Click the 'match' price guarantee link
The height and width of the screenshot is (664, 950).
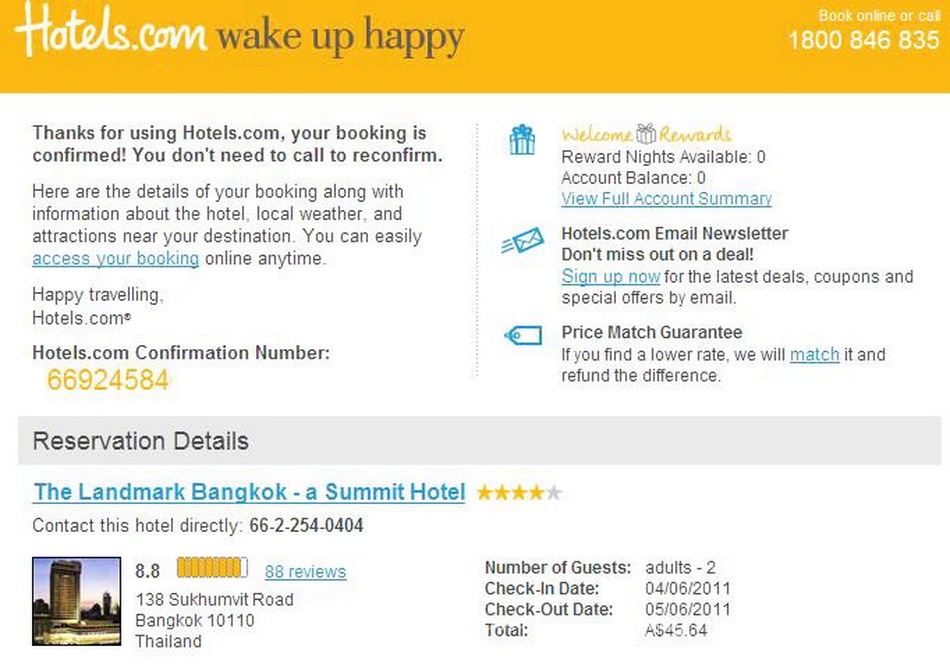click(x=814, y=354)
